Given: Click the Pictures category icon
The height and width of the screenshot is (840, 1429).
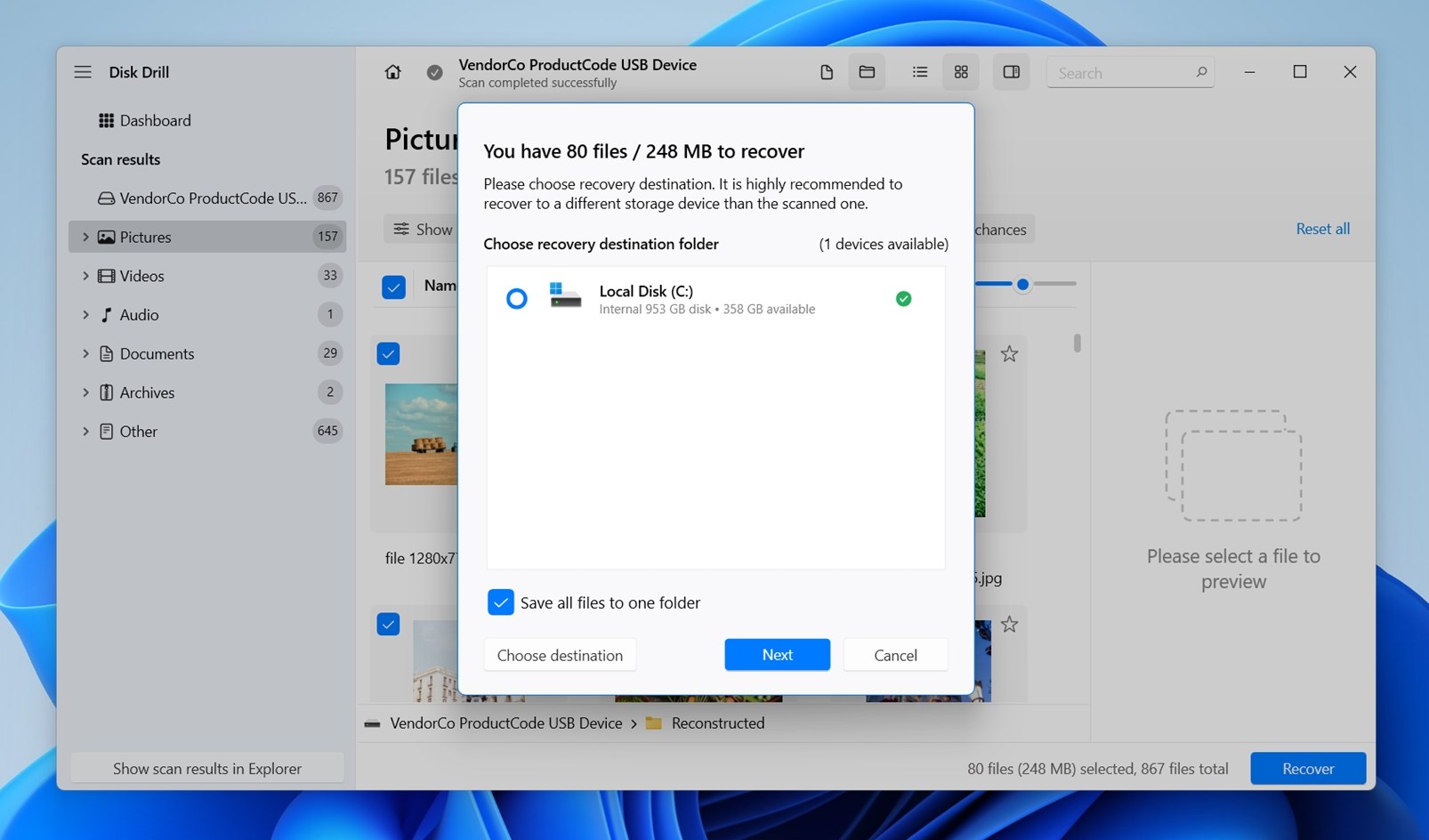Looking at the screenshot, I should pyautogui.click(x=106, y=237).
